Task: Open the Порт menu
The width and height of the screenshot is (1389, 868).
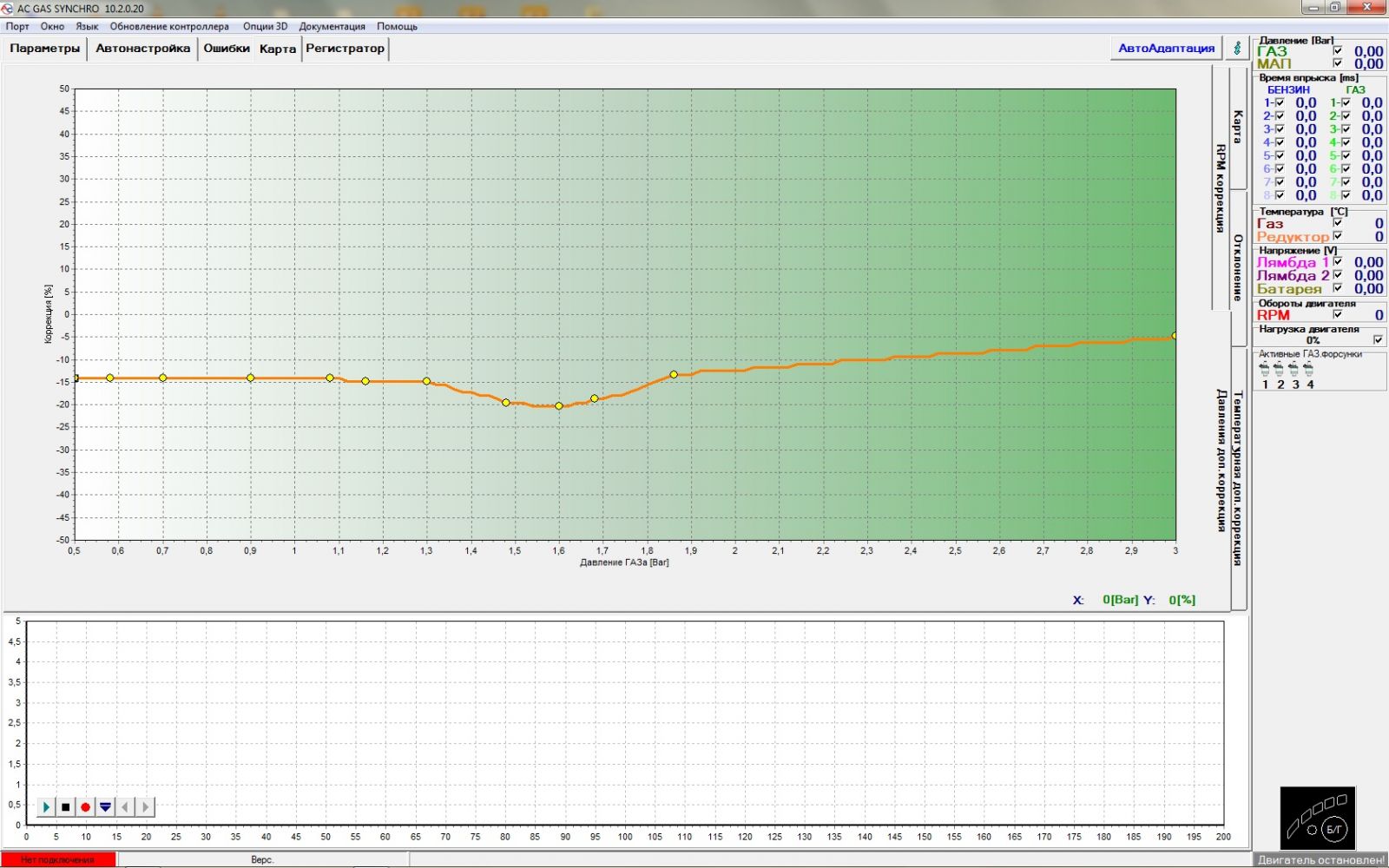Action: coord(17,26)
